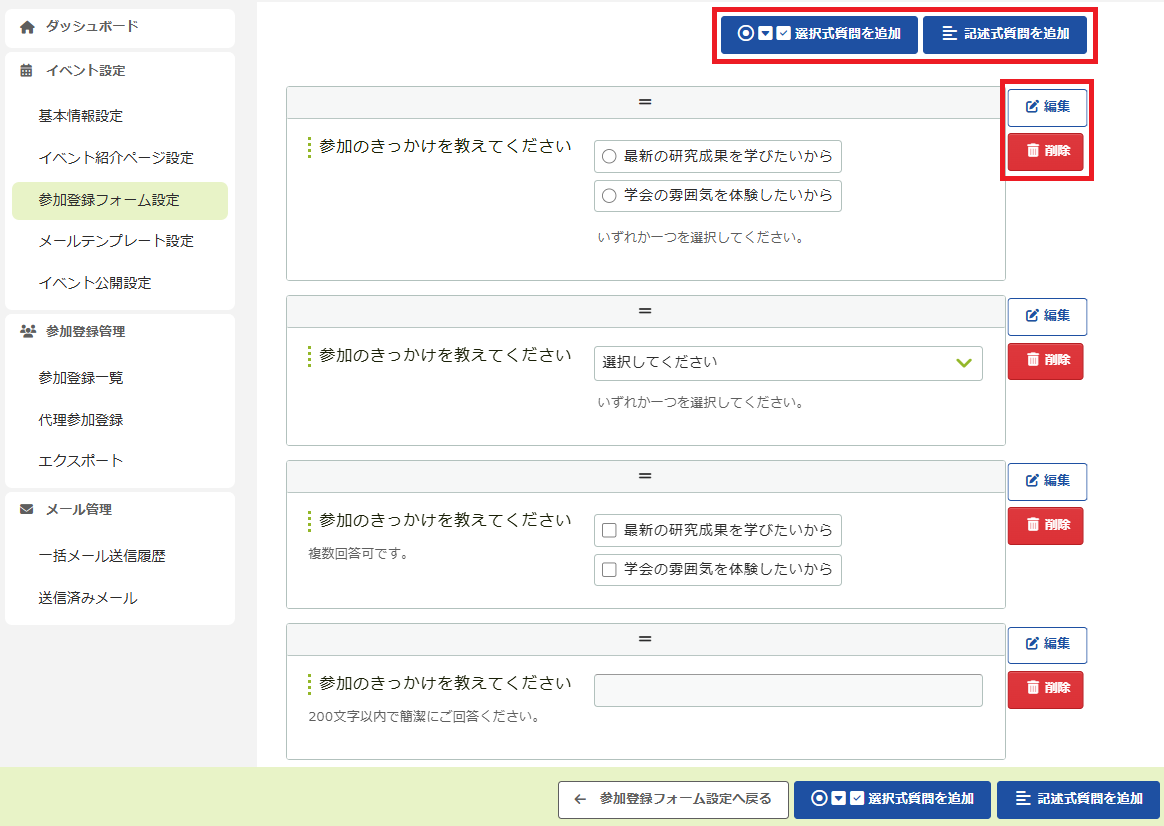Click the people icon beside 参加登録管理
The width and height of the screenshot is (1164, 826).
pos(27,332)
